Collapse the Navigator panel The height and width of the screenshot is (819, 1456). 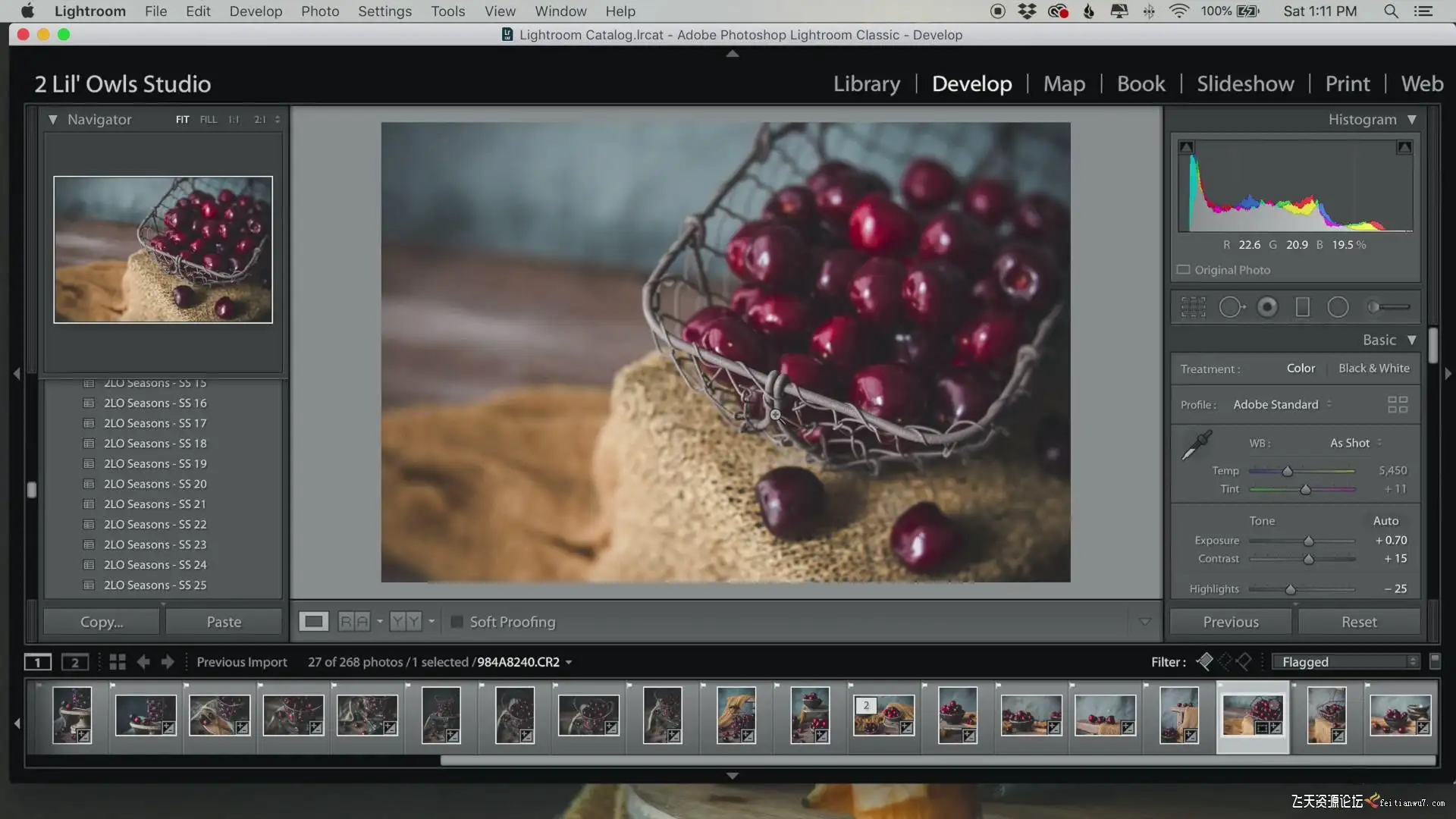(x=52, y=120)
